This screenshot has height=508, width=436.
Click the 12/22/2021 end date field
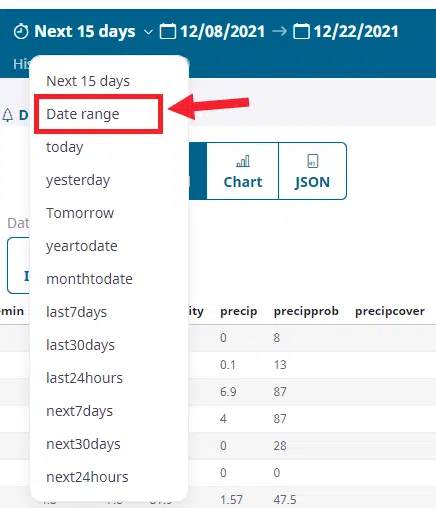click(x=356, y=32)
